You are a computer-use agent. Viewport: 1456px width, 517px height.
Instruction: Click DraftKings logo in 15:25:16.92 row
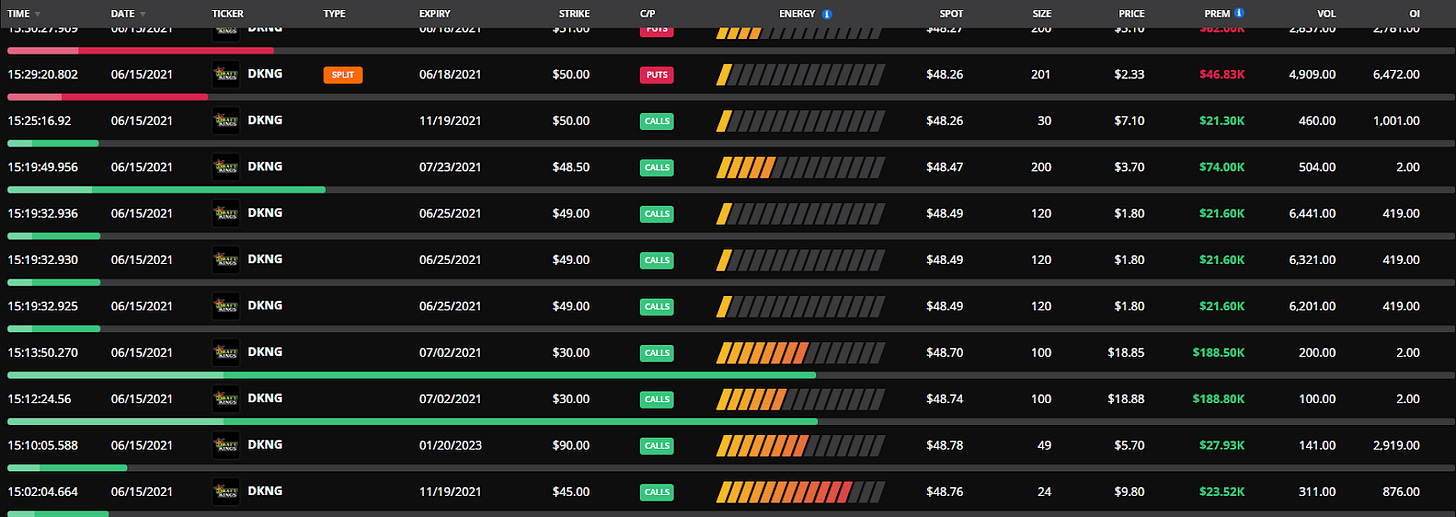point(226,121)
